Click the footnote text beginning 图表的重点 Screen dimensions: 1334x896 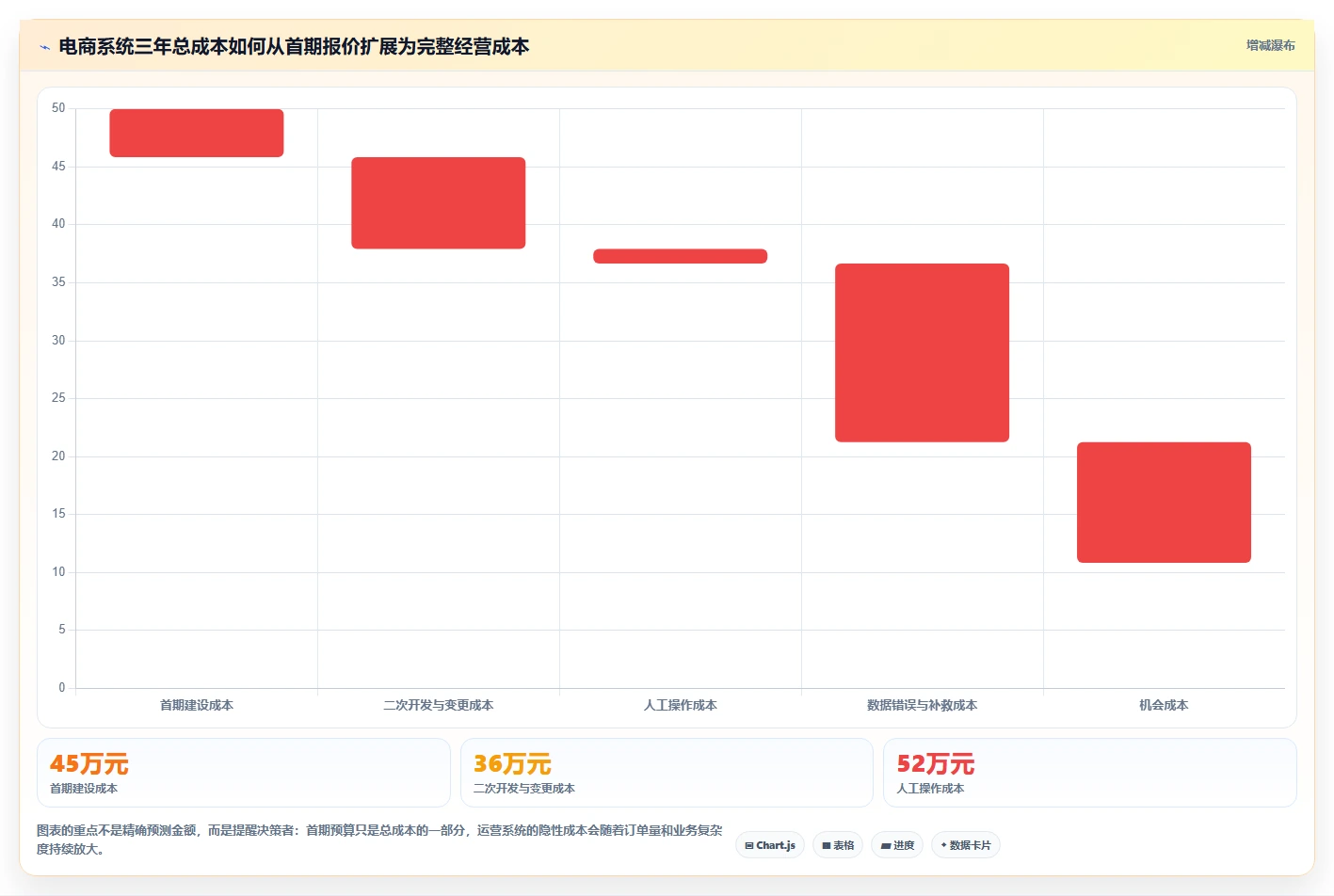click(379, 840)
